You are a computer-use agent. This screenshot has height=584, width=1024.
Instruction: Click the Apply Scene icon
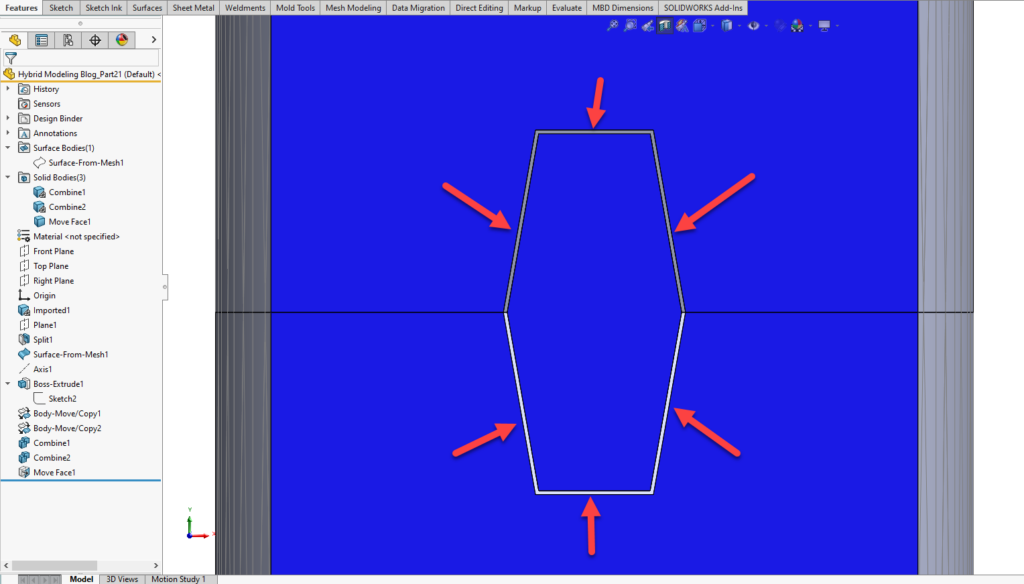coord(795,26)
